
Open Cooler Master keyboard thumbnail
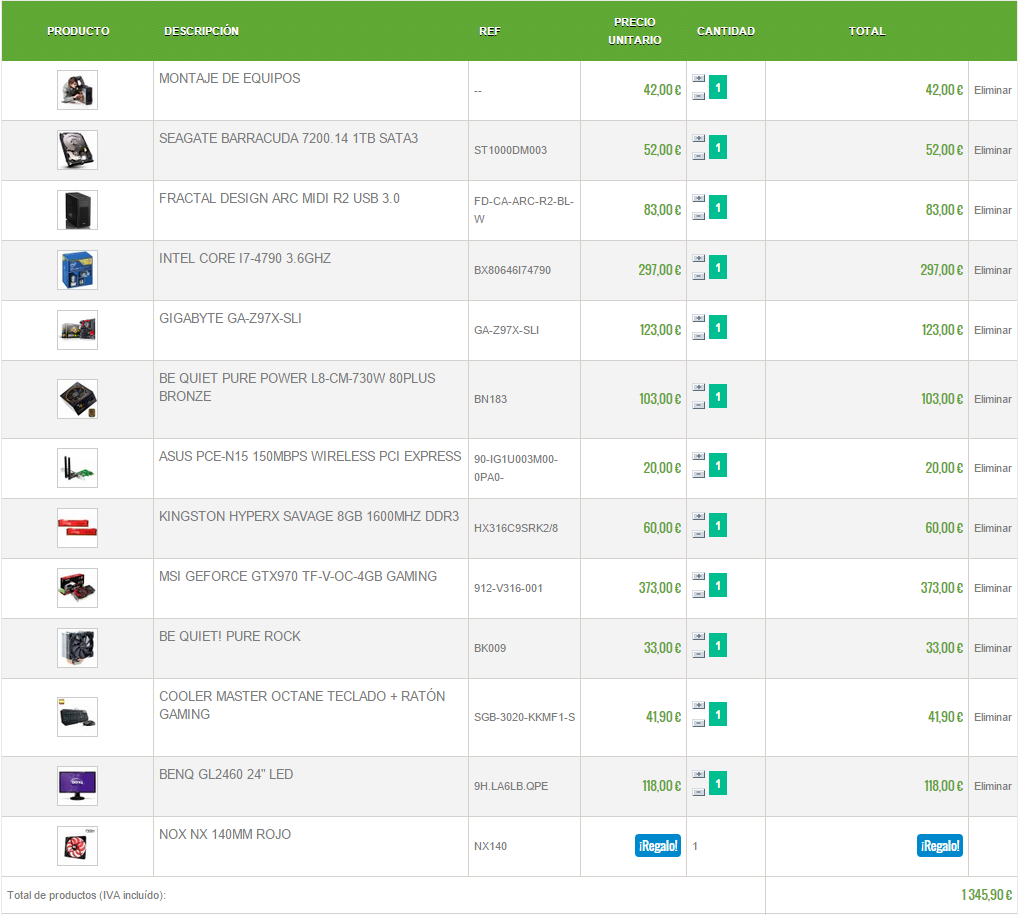click(77, 717)
